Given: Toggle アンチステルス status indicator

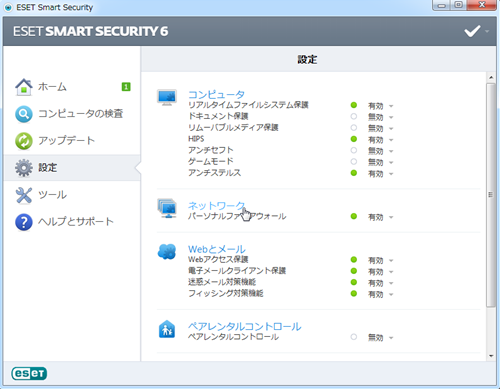Looking at the screenshot, I should 354,173.
